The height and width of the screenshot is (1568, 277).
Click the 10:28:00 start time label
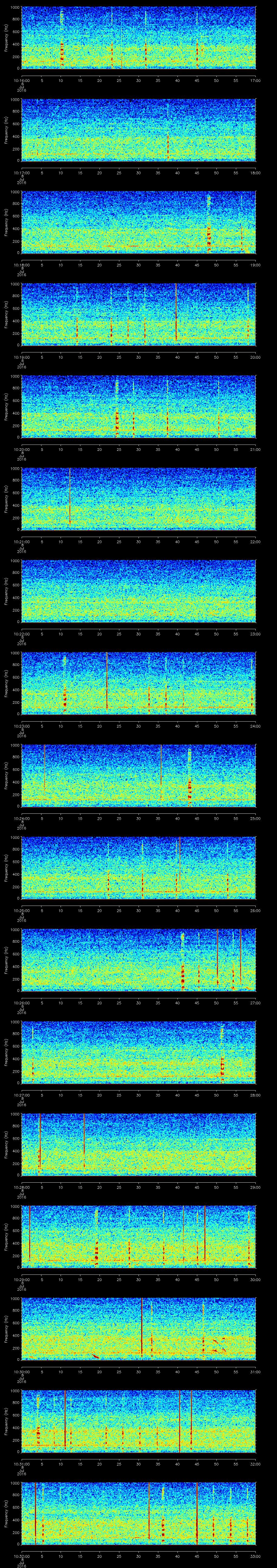(22, 1187)
